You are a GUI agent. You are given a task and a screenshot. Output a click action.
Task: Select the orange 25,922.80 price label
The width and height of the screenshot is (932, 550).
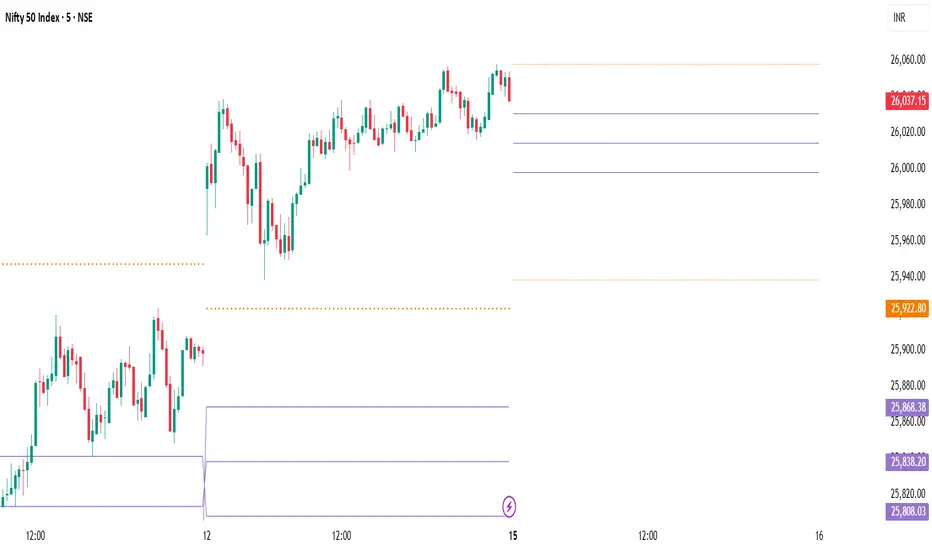(905, 309)
